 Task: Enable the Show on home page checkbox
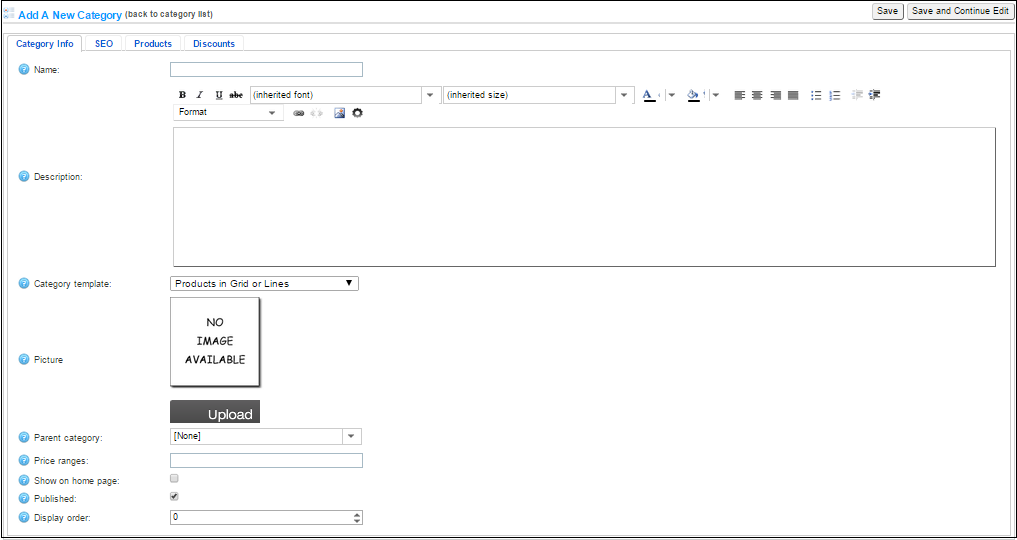[174, 479]
